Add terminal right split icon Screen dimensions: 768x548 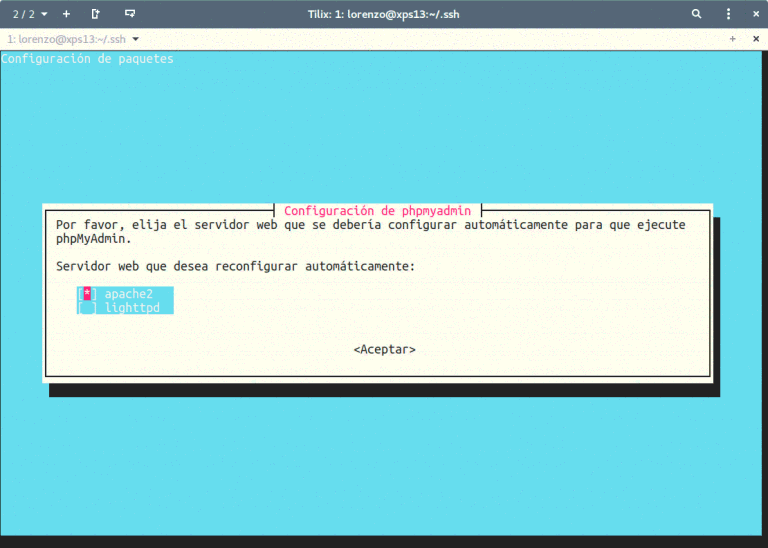pos(96,14)
